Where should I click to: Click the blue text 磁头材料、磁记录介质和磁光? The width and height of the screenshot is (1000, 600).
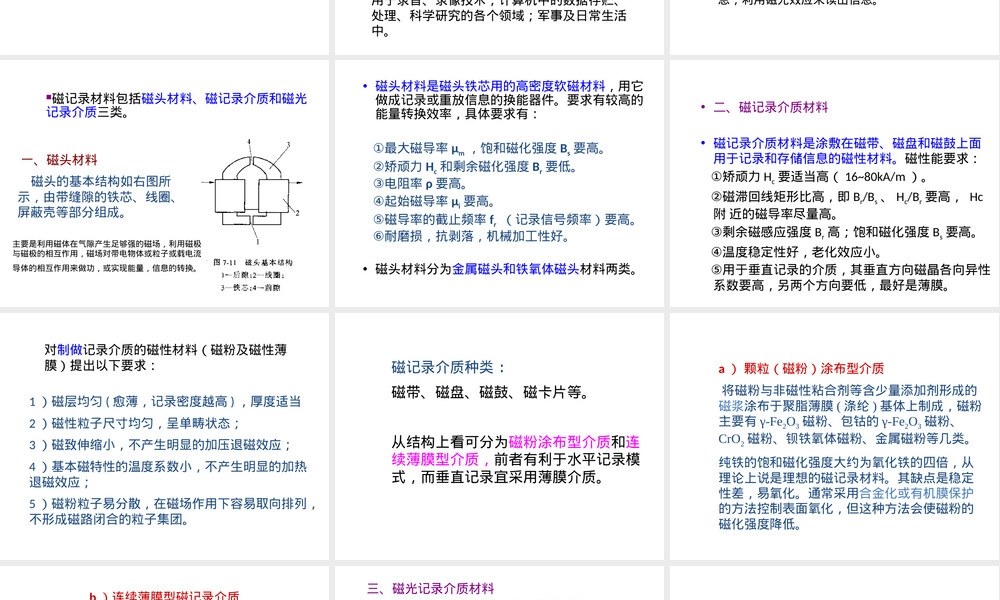click(224, 98)
